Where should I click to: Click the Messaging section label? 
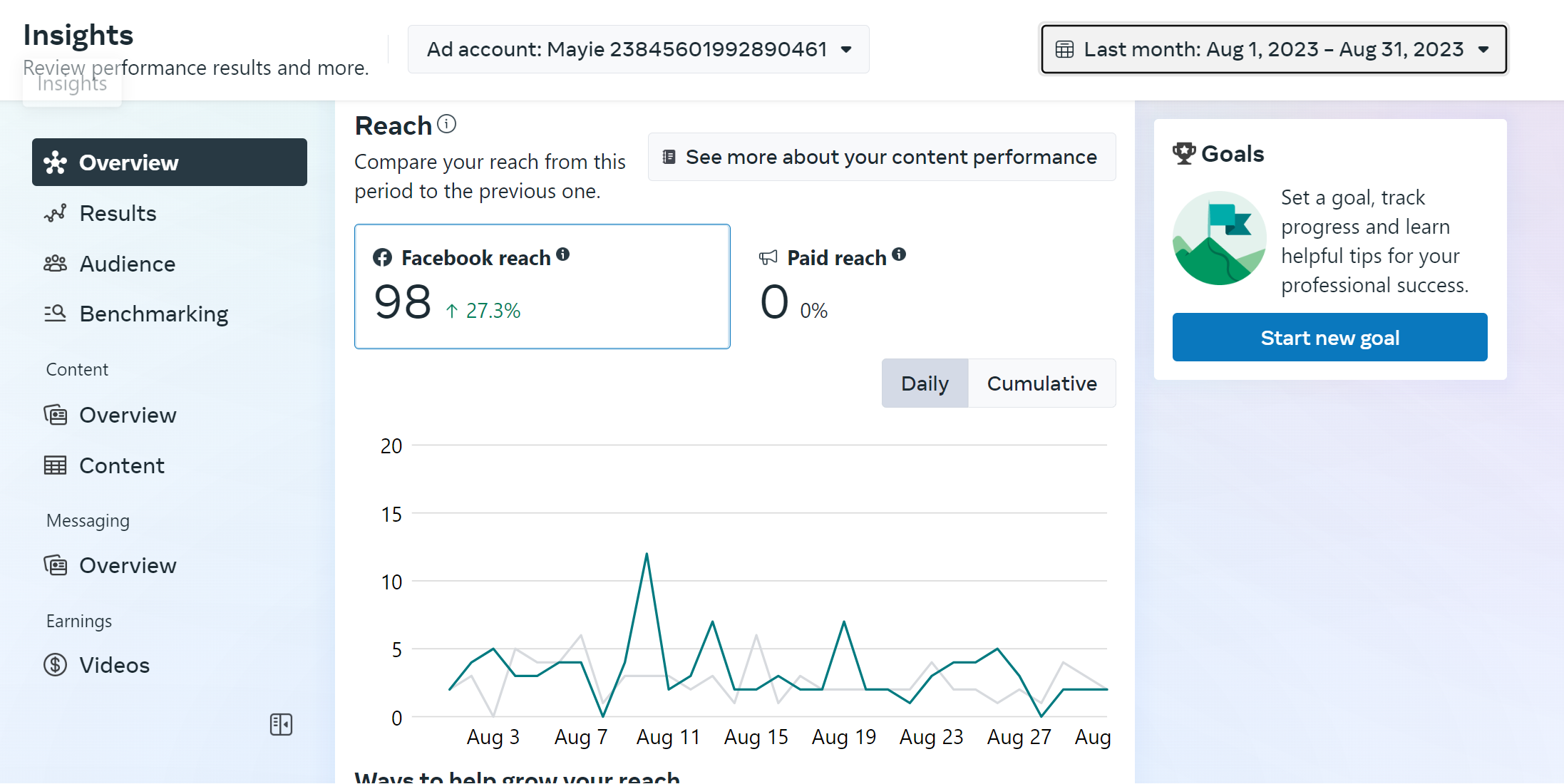(88, 521)
